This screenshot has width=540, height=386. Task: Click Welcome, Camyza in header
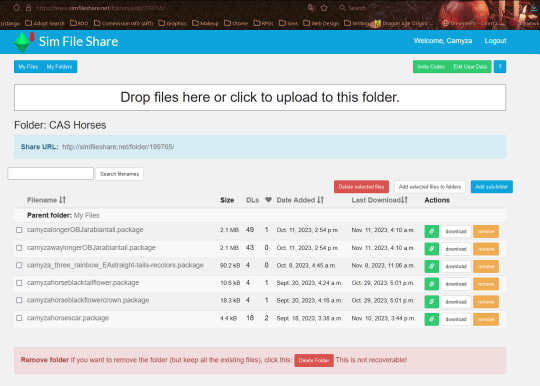click(443, 41)
